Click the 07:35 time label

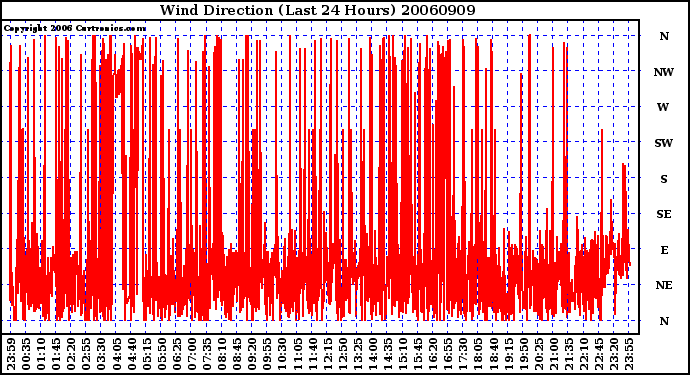(207, 354)
